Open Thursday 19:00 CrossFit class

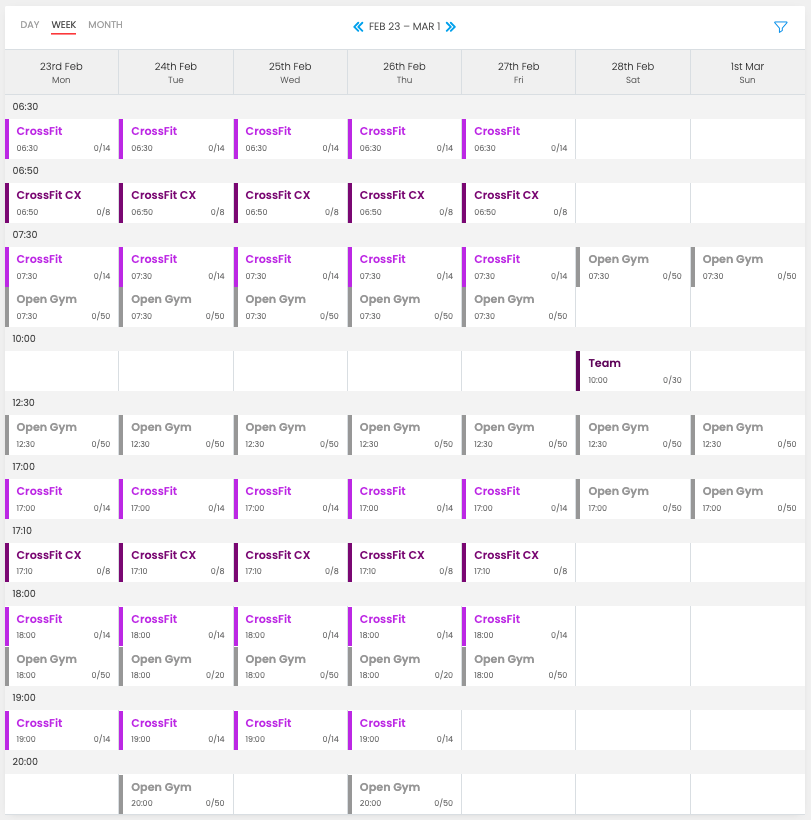tap(404, 730)
